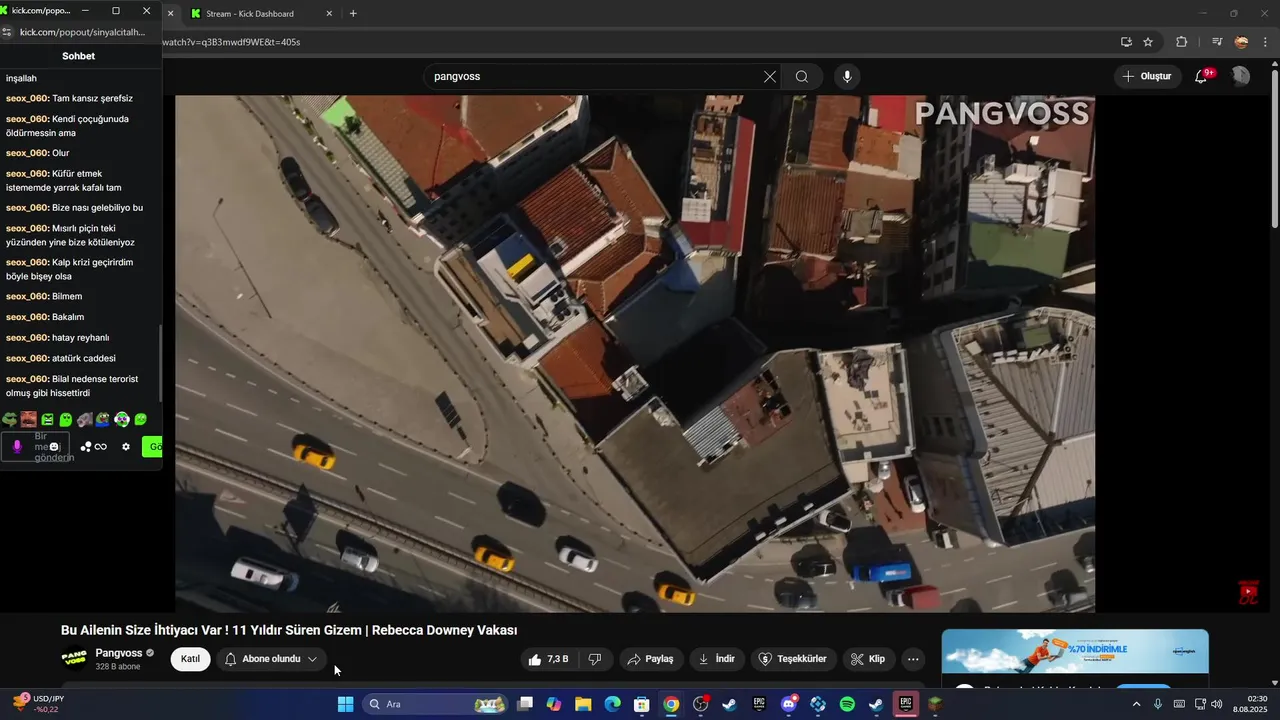Viewport: 1280px width, 720px height.
Task: Send the chat message with green button
Action: pos(152,447)
